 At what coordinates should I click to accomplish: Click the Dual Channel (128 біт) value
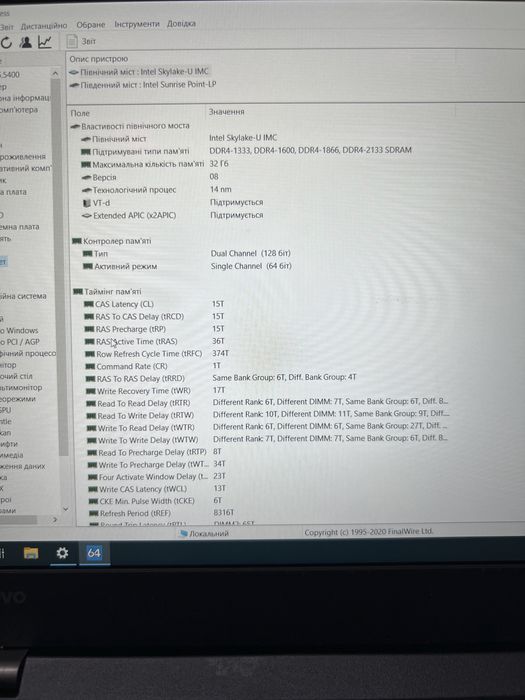point(250,253)
